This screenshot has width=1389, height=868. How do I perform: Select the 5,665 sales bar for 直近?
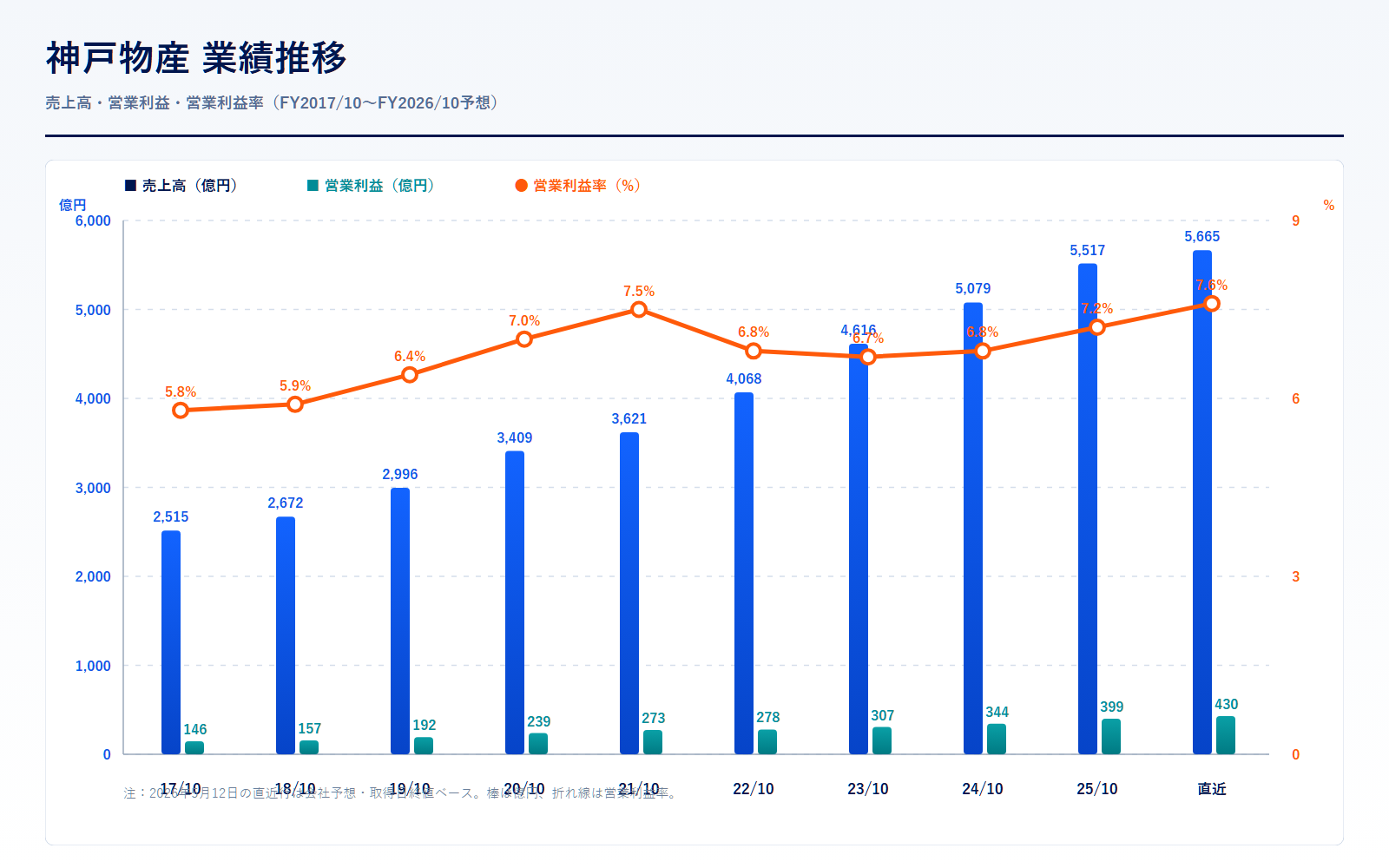(1202, 503)
